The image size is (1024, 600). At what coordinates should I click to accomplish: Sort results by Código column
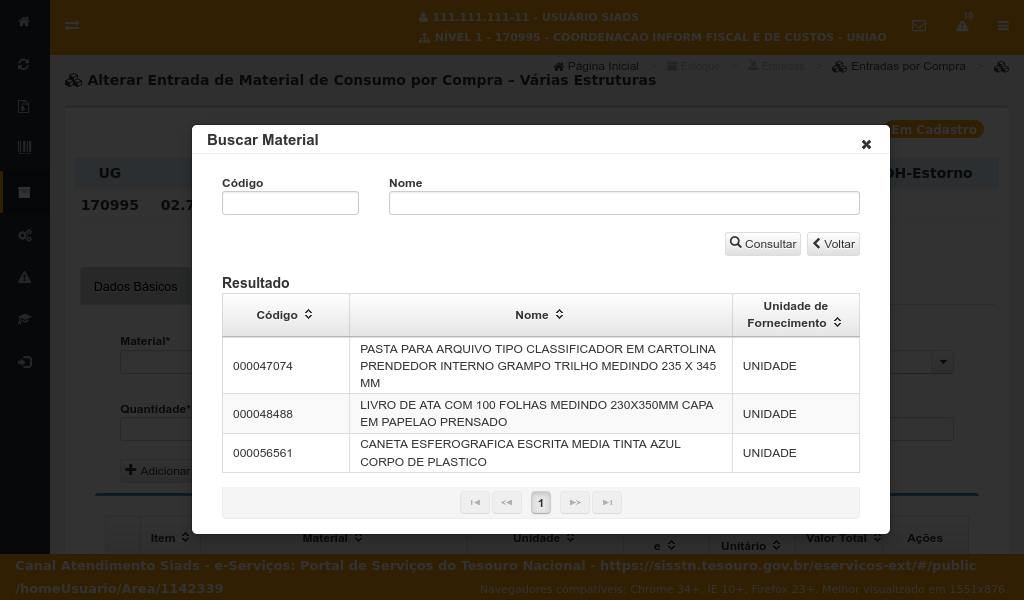285,315
